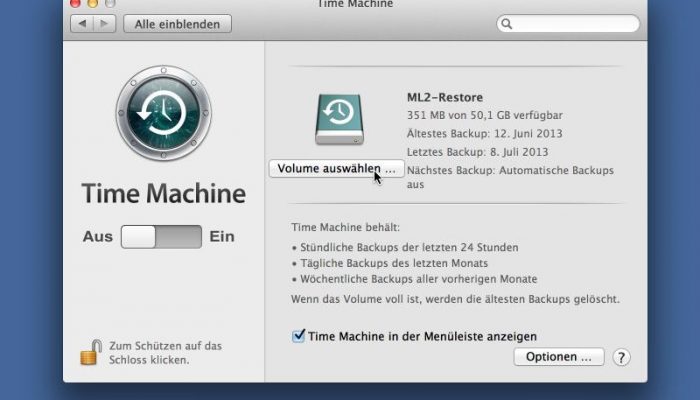
Task: Click Letztes Backup: 8. Juli 2013
Action: pos(477,152)
